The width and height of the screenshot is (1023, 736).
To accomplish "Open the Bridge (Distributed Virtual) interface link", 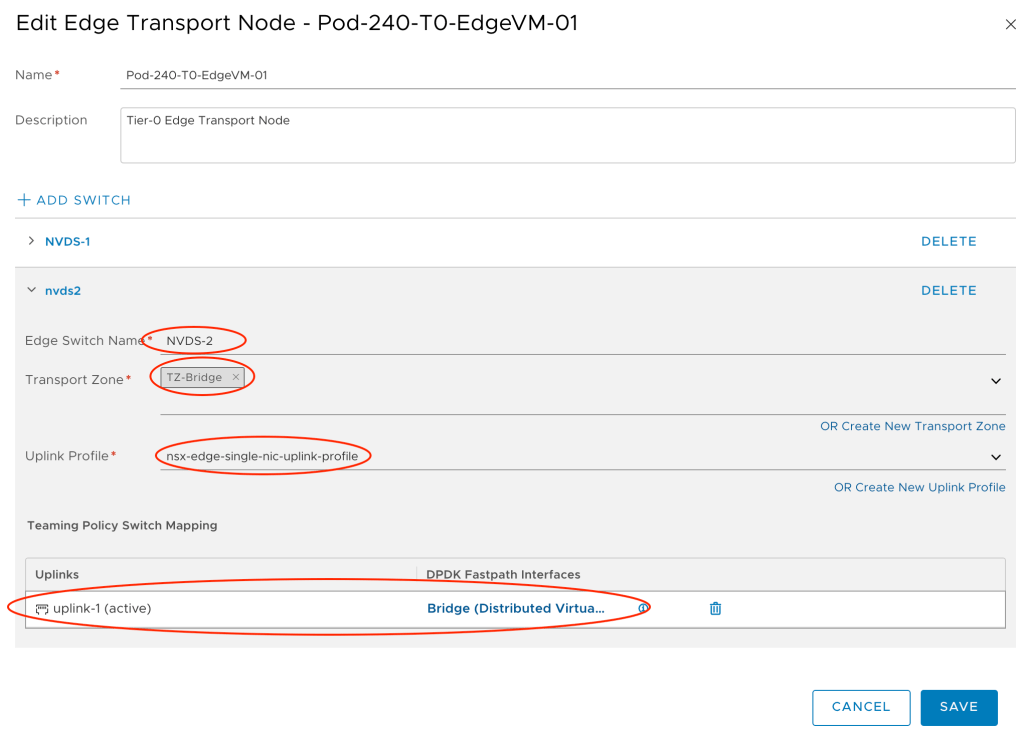I will [516, 608].
